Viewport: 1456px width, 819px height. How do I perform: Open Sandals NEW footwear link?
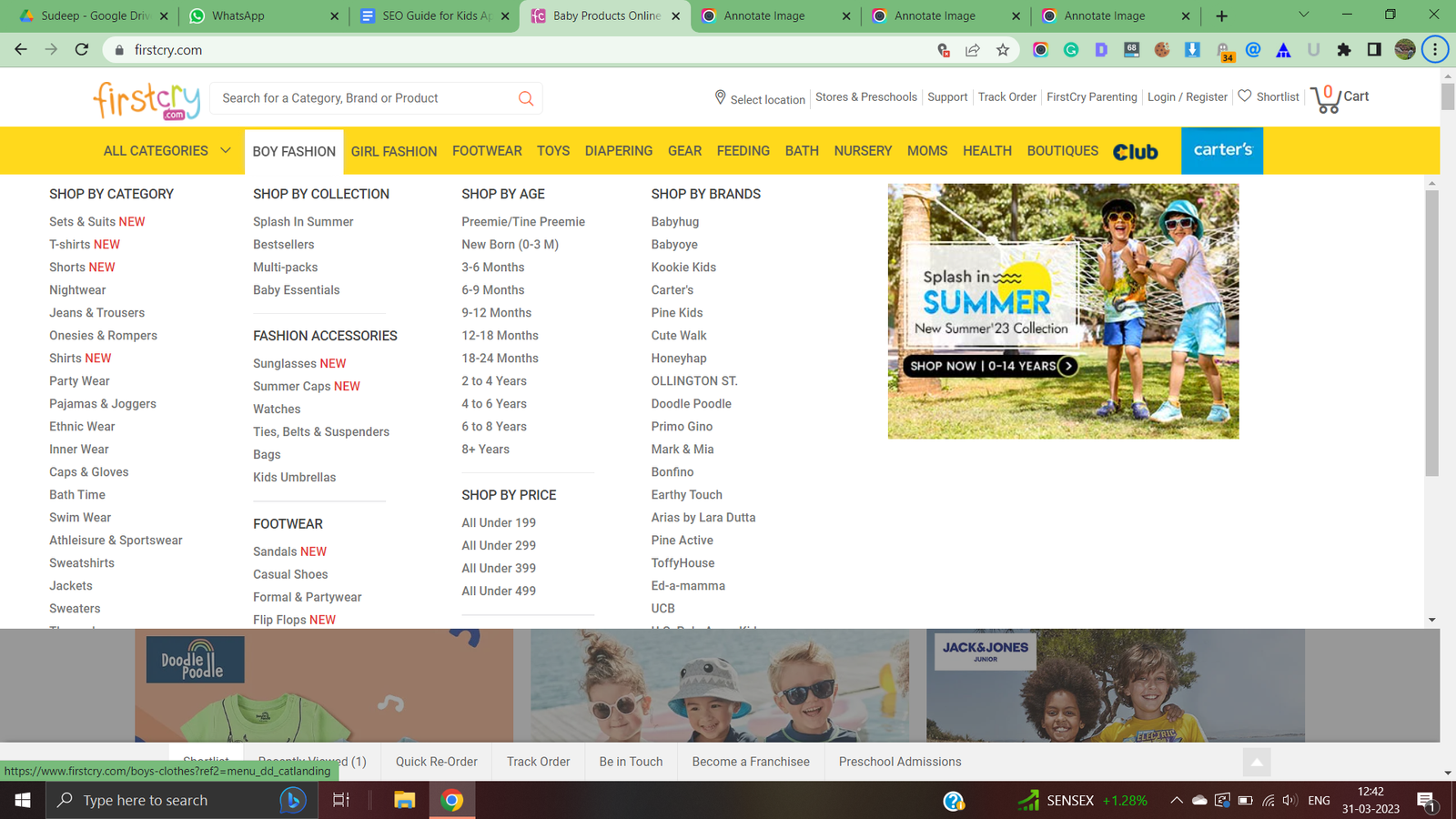[x=289, y=551]
